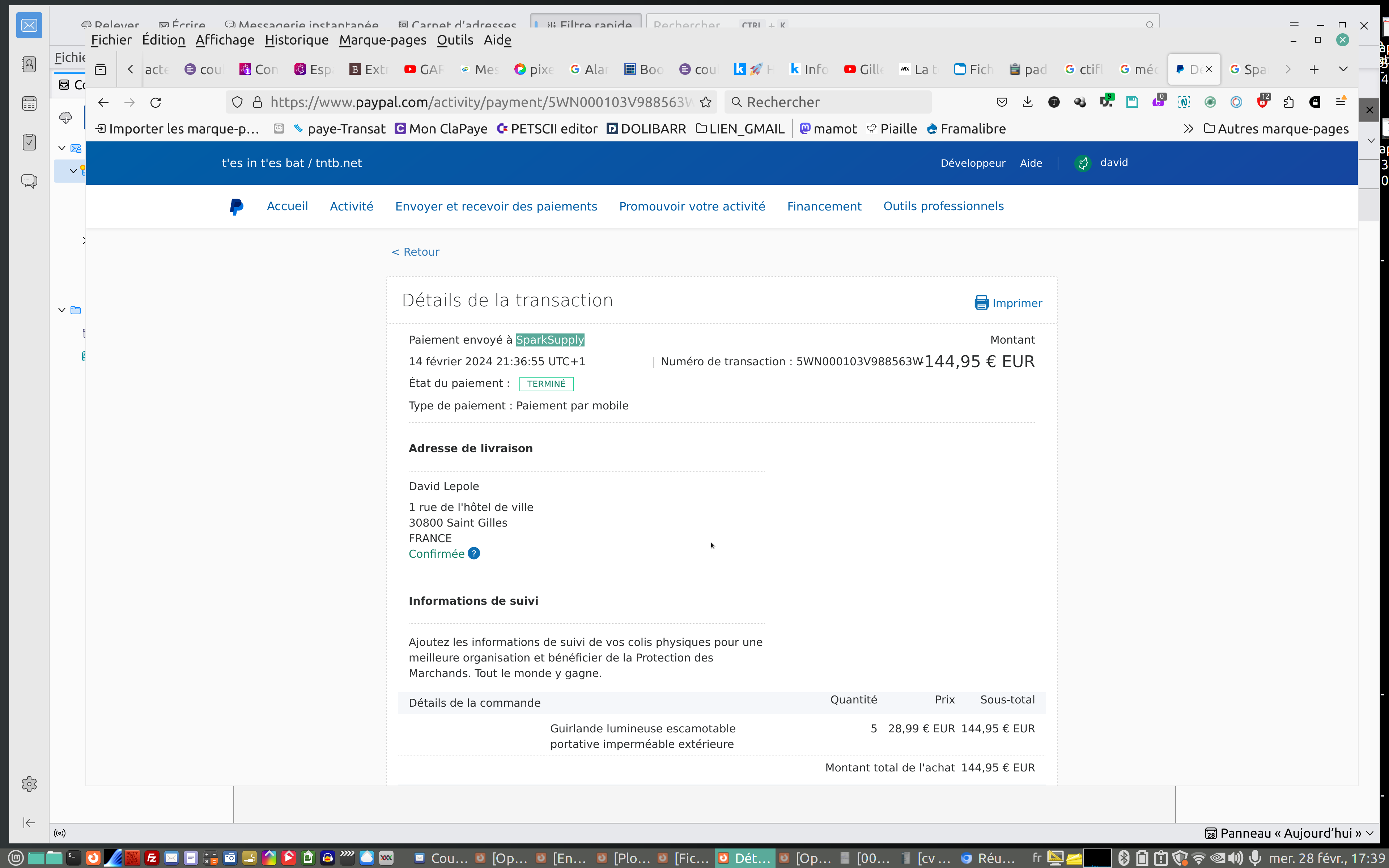The image size is (1389, 868).
Task: Expand the list all tabs chevron
Action: [1343, 69]
